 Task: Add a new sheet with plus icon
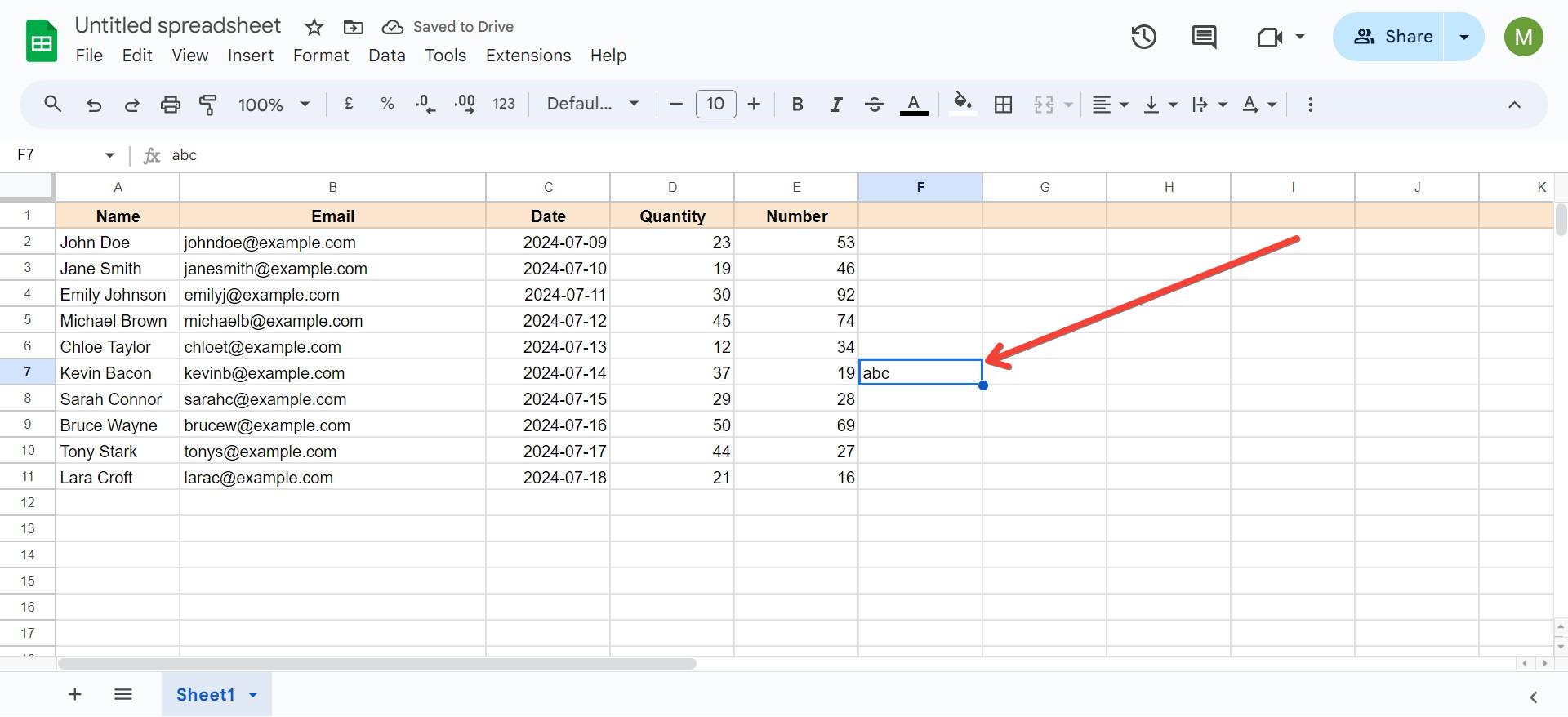click(74, 694)
